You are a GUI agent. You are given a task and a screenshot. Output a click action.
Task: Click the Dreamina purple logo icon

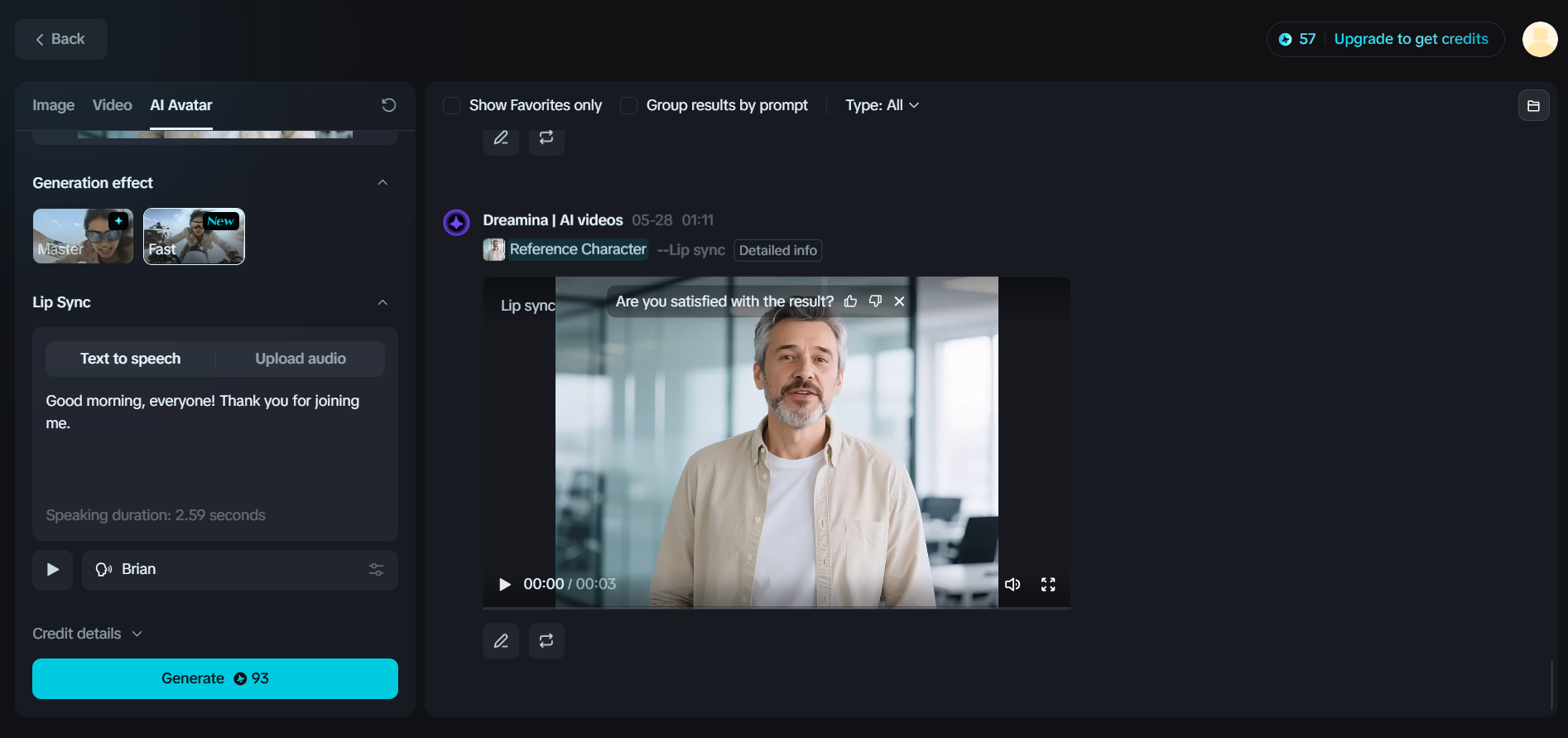(456, 222)
